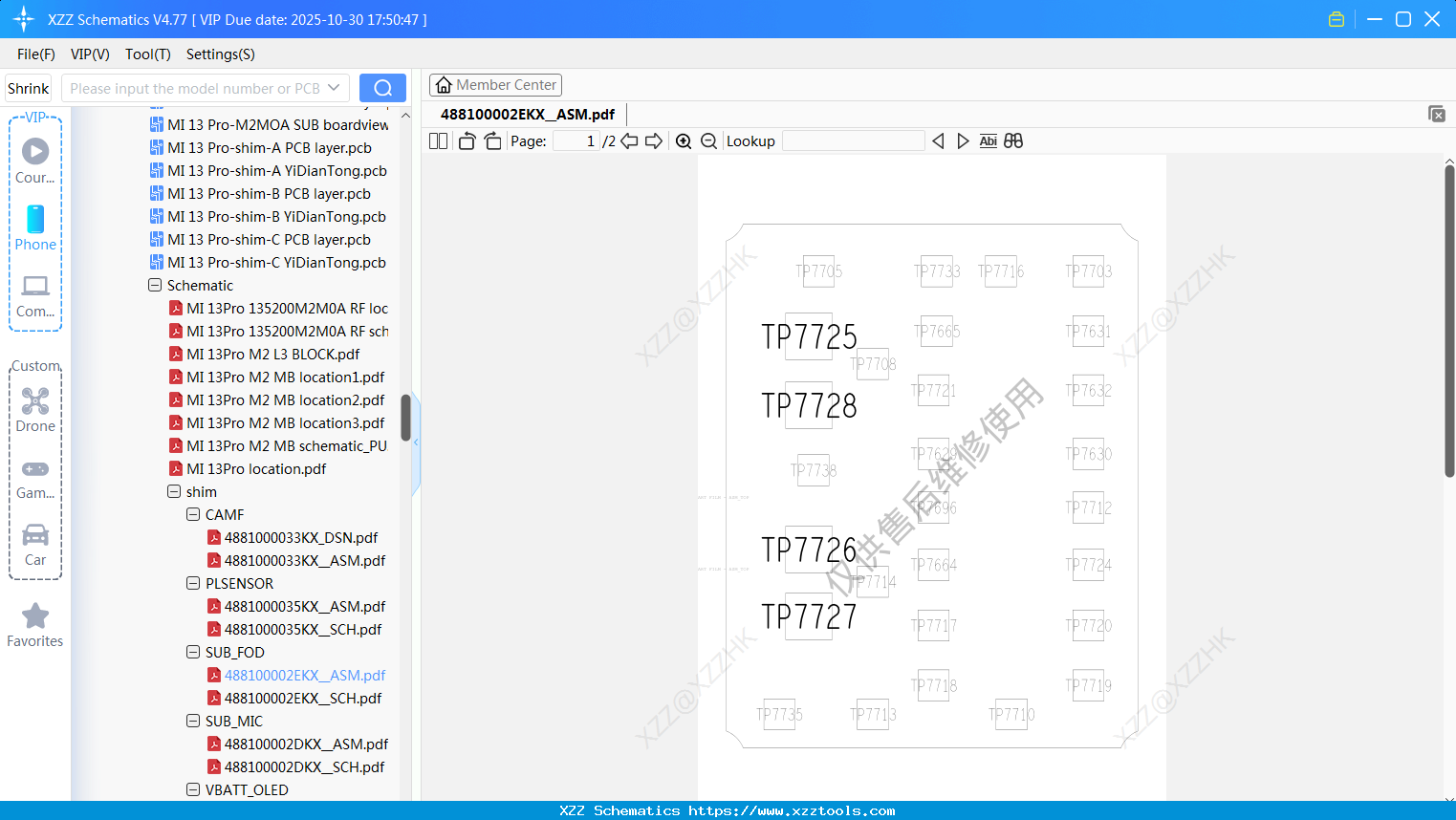Click the PDF viewer vertical scrollbar
This screenshot has width=1456, height=820.
click(1449, 320)
